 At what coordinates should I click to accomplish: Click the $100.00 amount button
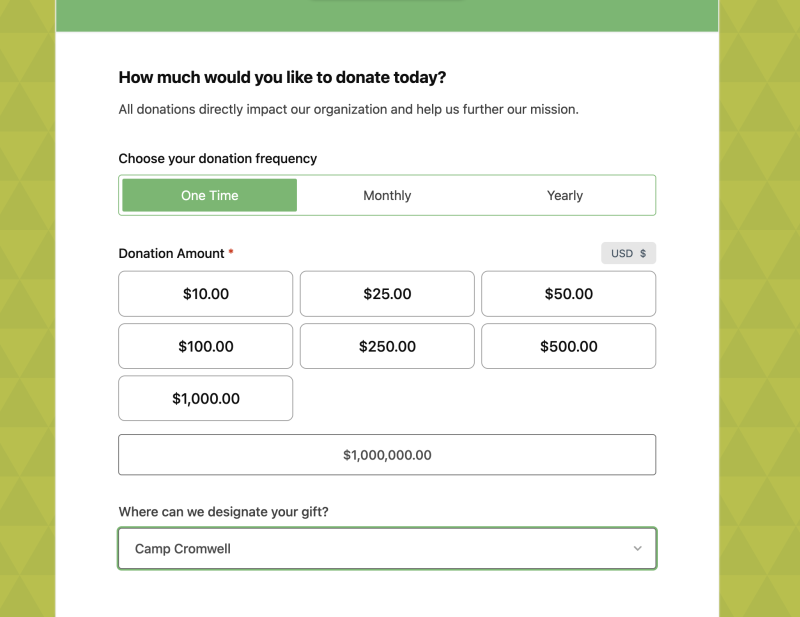[206, 346]
